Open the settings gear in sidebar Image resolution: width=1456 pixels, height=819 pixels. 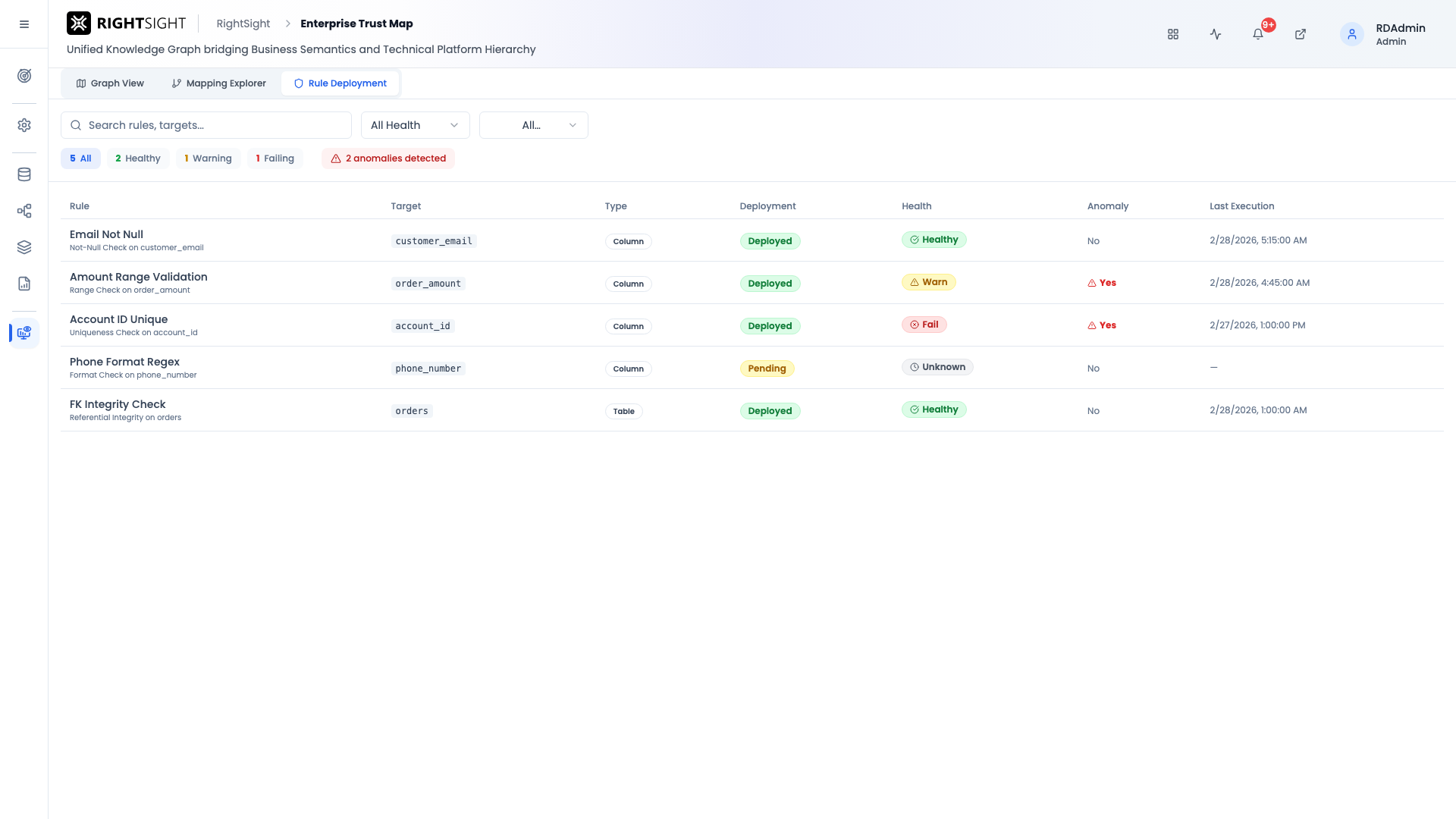pos(24,125)
